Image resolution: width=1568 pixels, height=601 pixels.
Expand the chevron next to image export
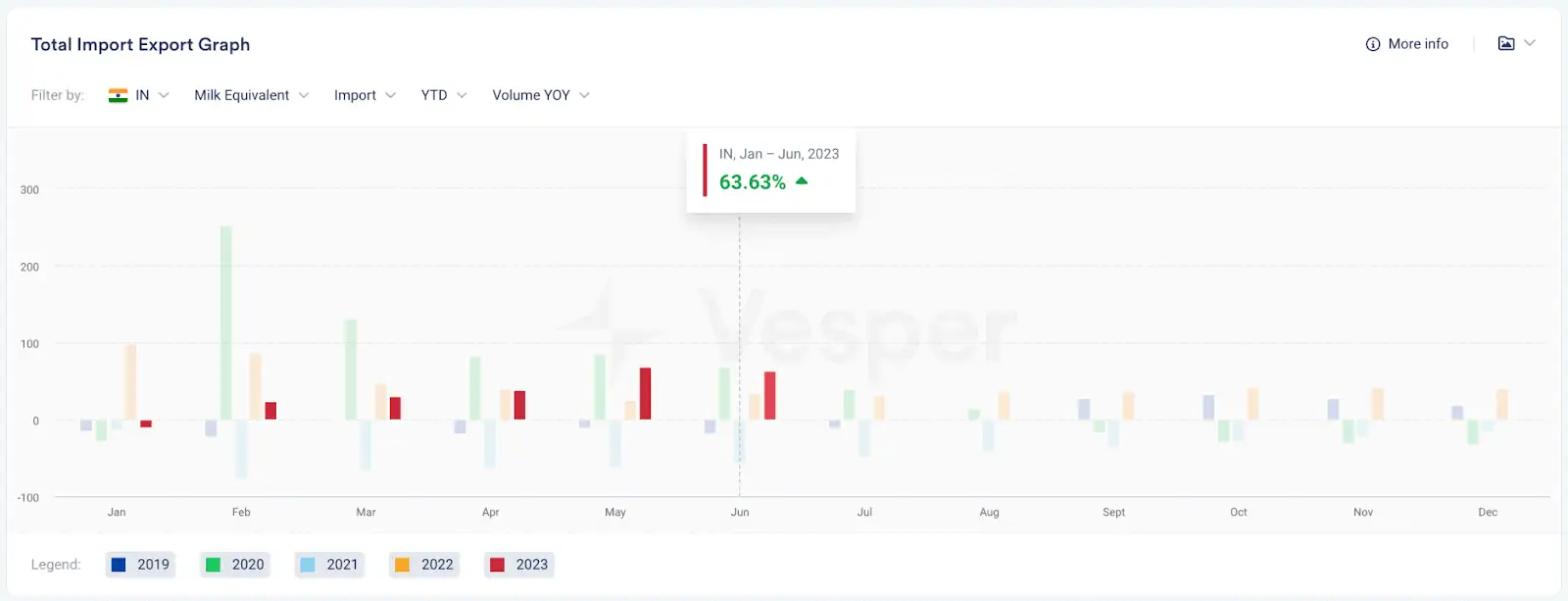click(x=1530, y=43)
